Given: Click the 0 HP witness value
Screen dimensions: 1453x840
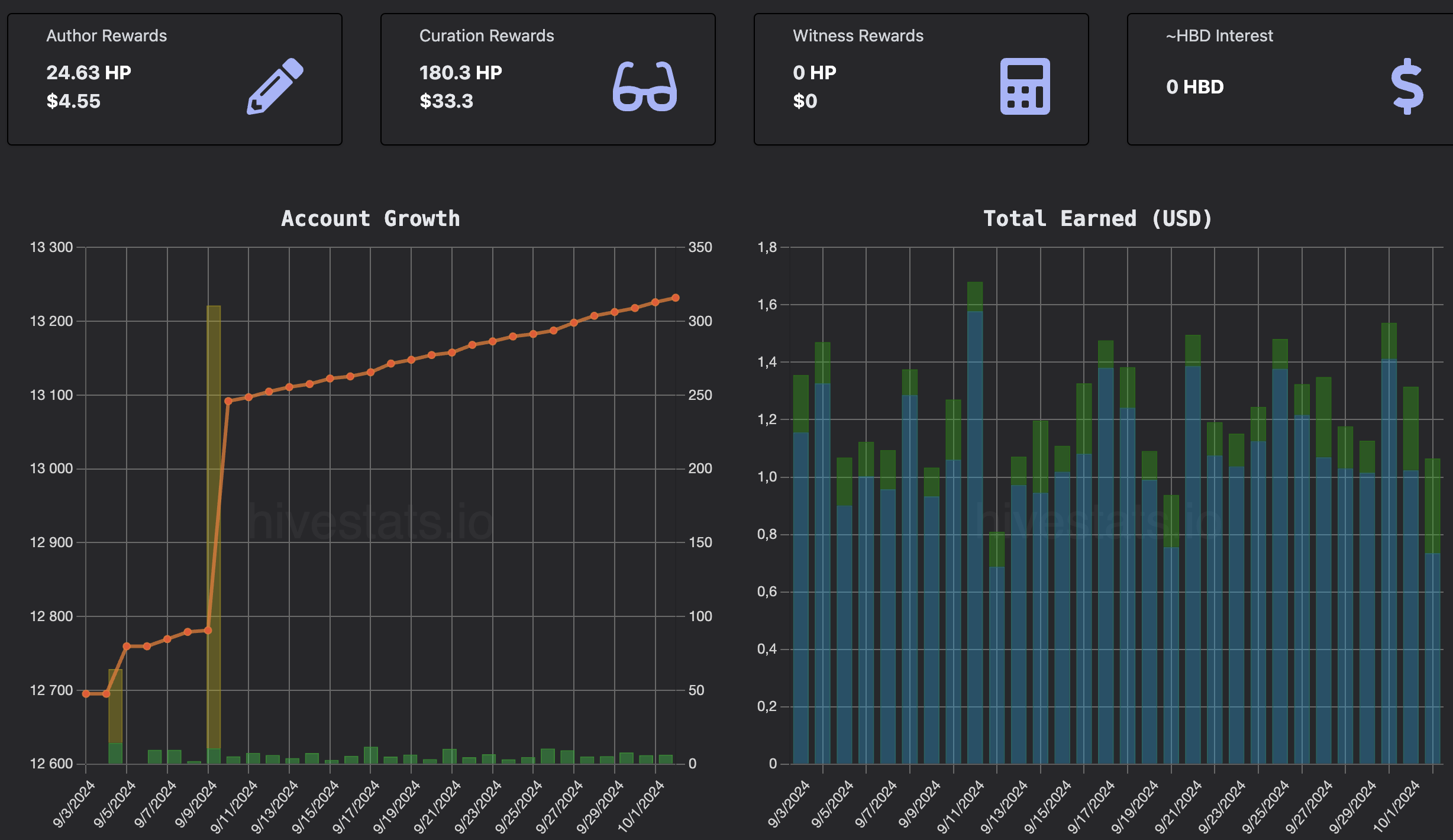Looking at the screenshot, I should [x=815, y=72].
